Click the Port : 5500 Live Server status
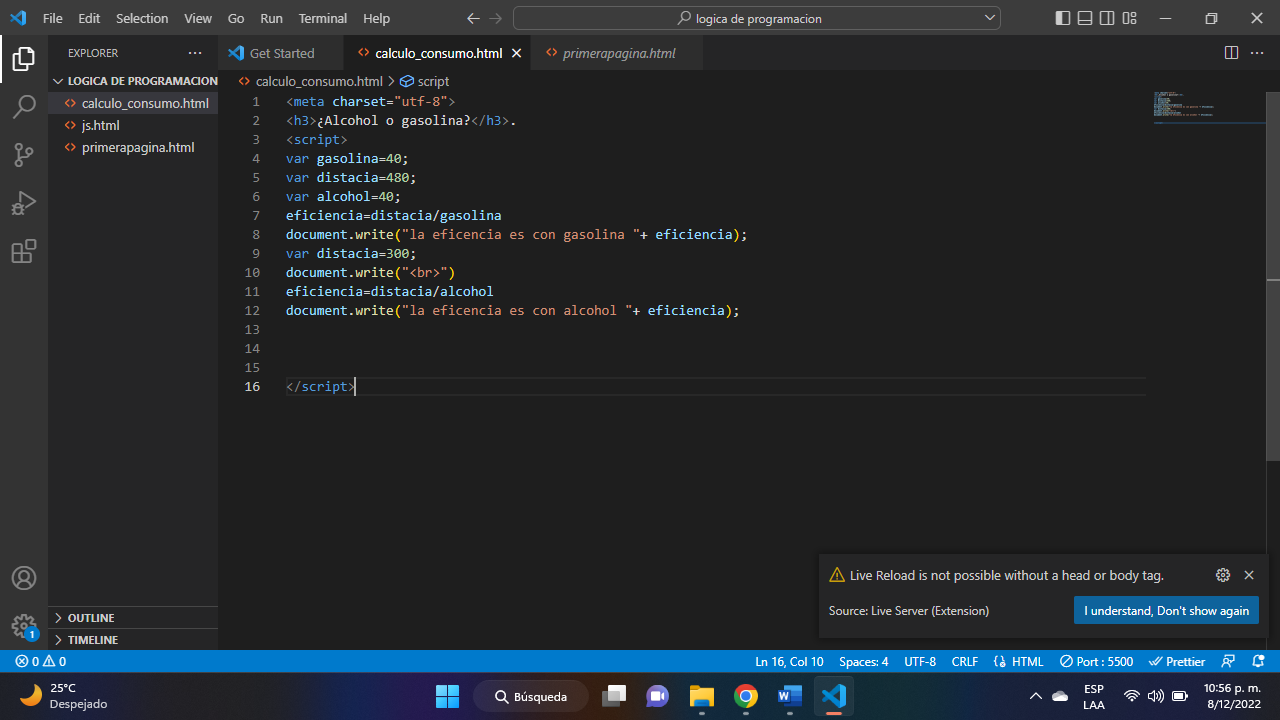This screenshot has width=1280, height=720. (x=1097, y=661)
